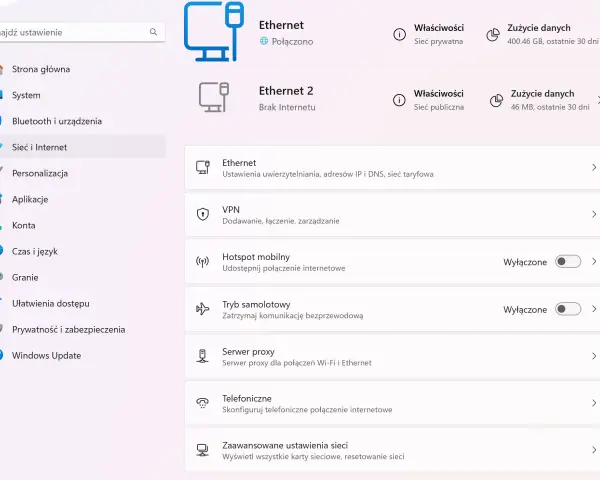
Task: Open the Konta settings category
Action: click(82, 225)
